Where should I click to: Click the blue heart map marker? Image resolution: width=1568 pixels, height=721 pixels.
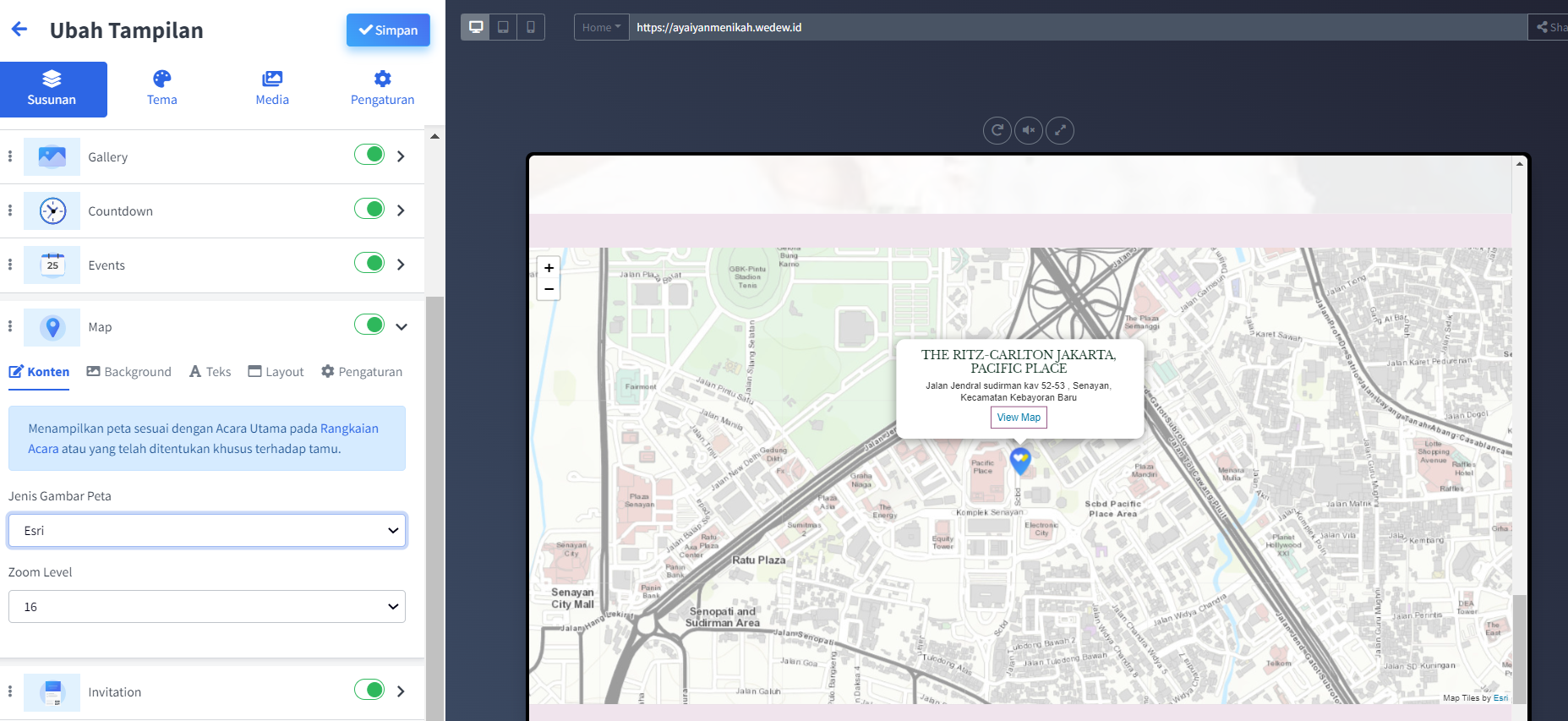coord(1020,462)
